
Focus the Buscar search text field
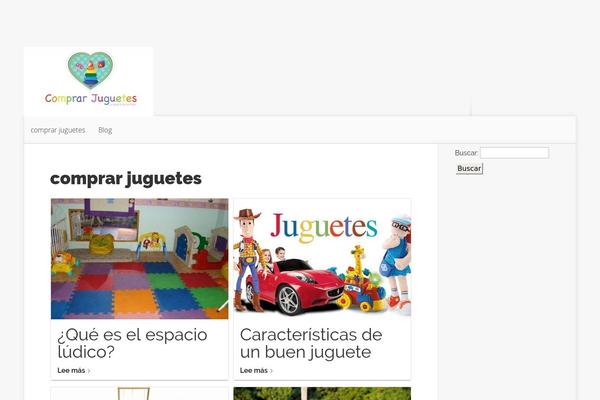point(514,153)
